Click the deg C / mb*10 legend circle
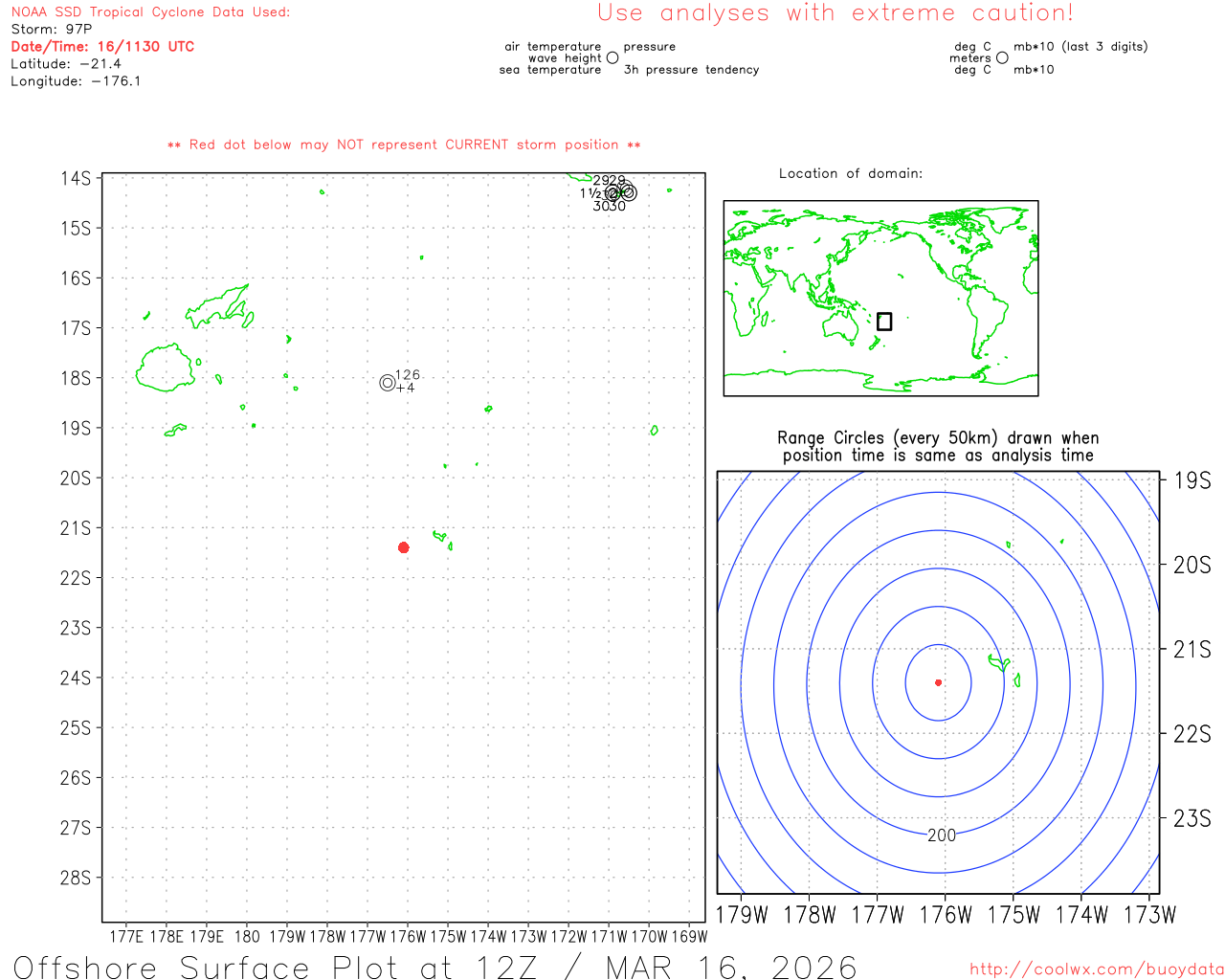The height and width of the screenshot is (980, 1225). tap(1002, 58)
